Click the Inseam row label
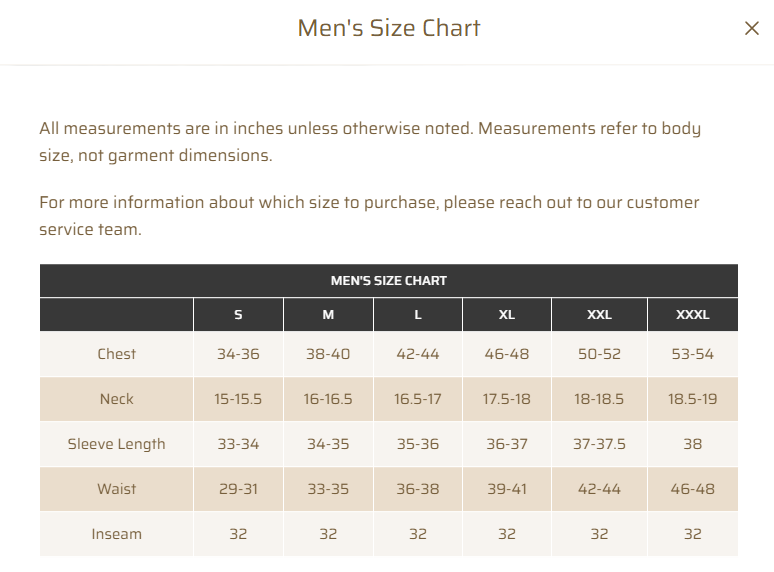Viewport: 774px width, 572px height. pyautogui.click(x=117, y=534)
